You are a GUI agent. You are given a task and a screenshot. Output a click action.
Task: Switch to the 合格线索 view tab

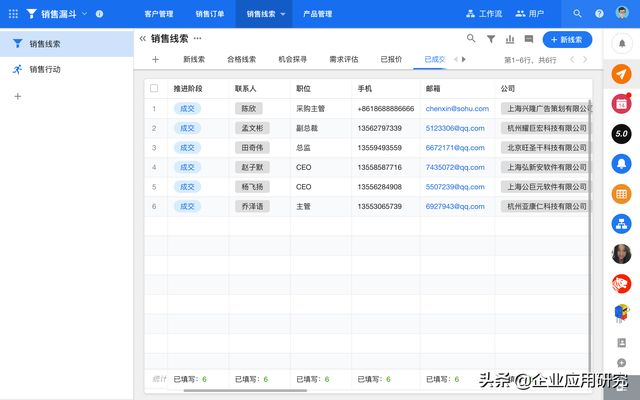tap(242, 60)
